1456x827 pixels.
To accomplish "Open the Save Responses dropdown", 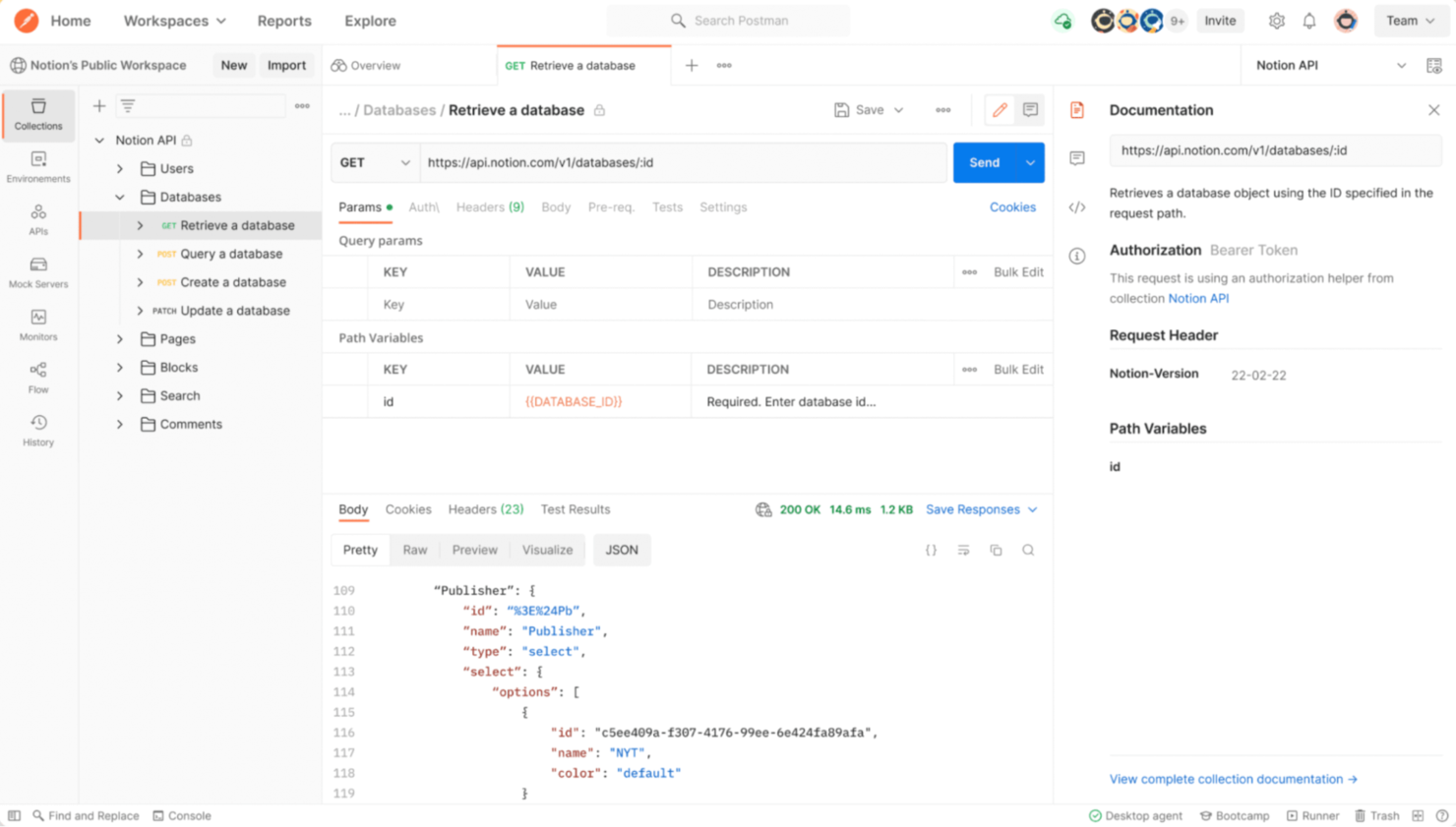I will pos(980,509).
